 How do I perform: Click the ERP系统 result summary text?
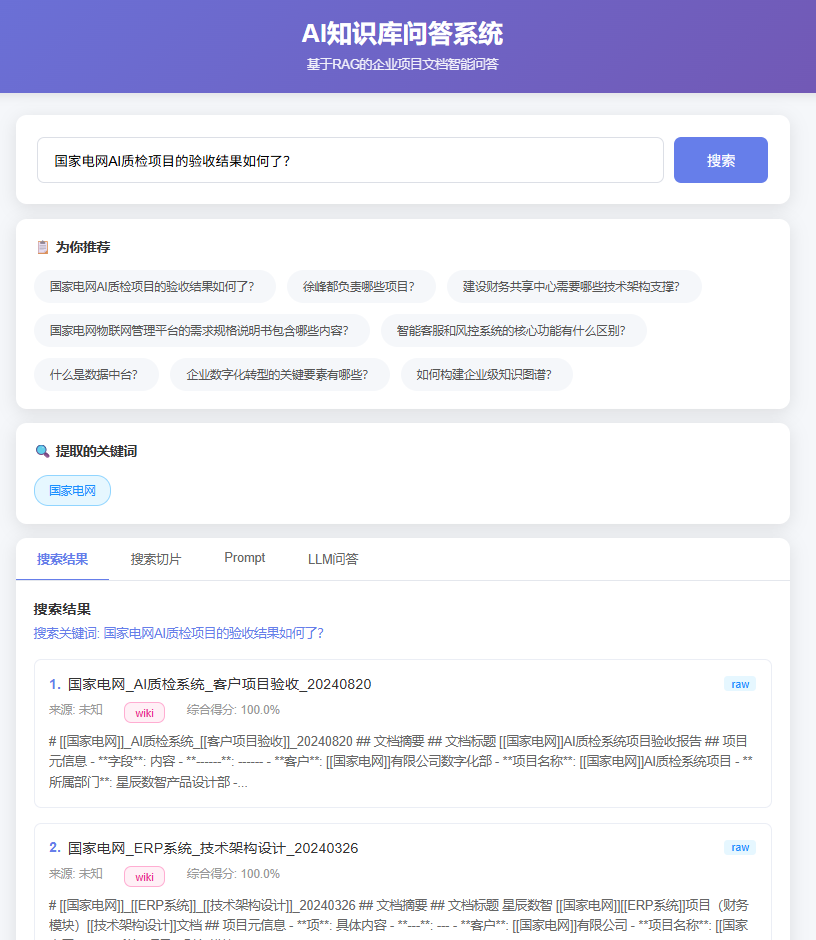(401, 918)
